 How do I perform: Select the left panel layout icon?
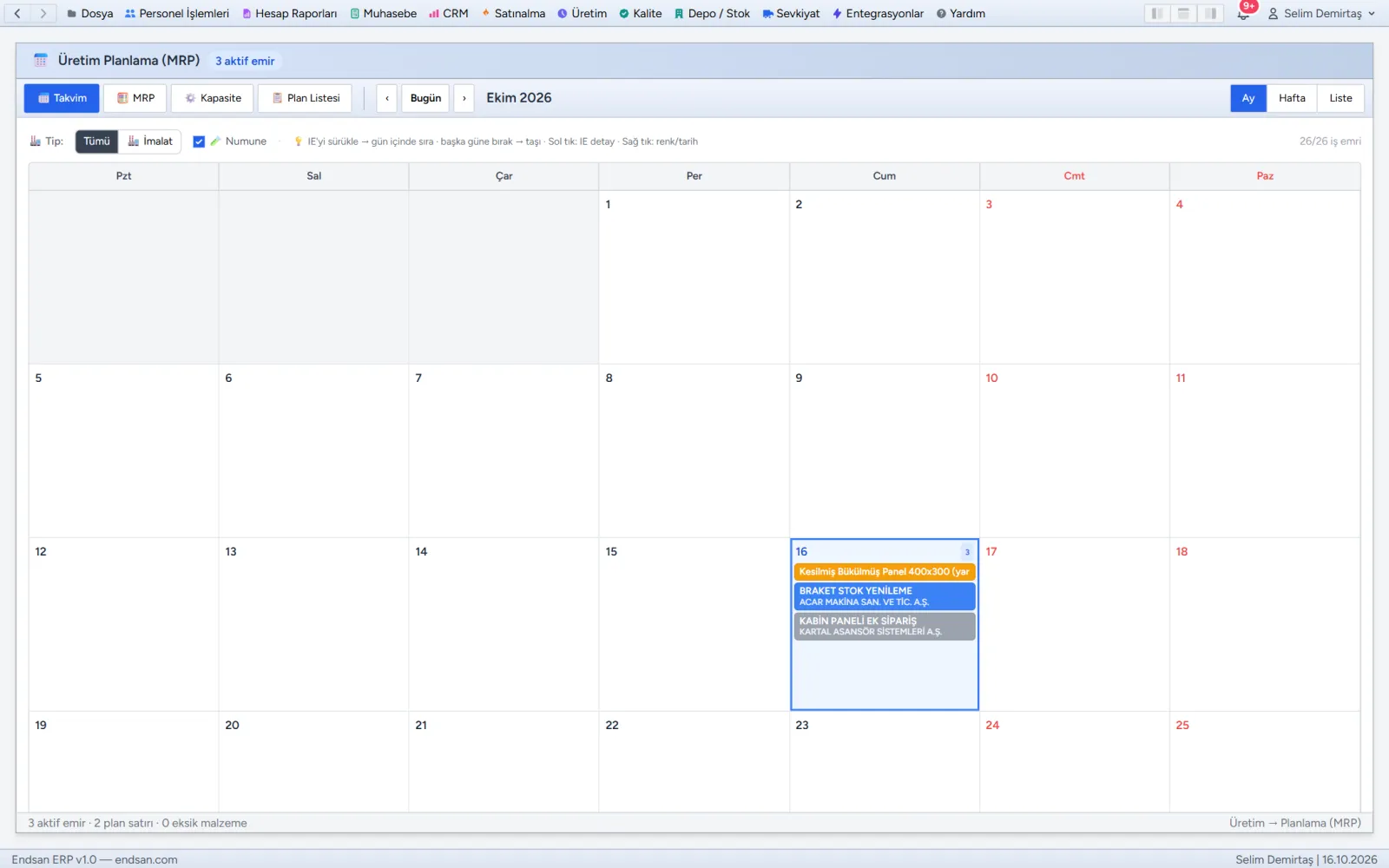(1156, 13)
